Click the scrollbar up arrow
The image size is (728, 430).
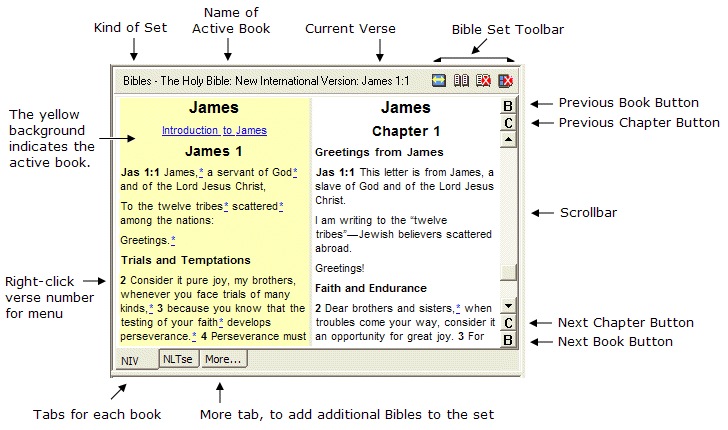(508, 140)
